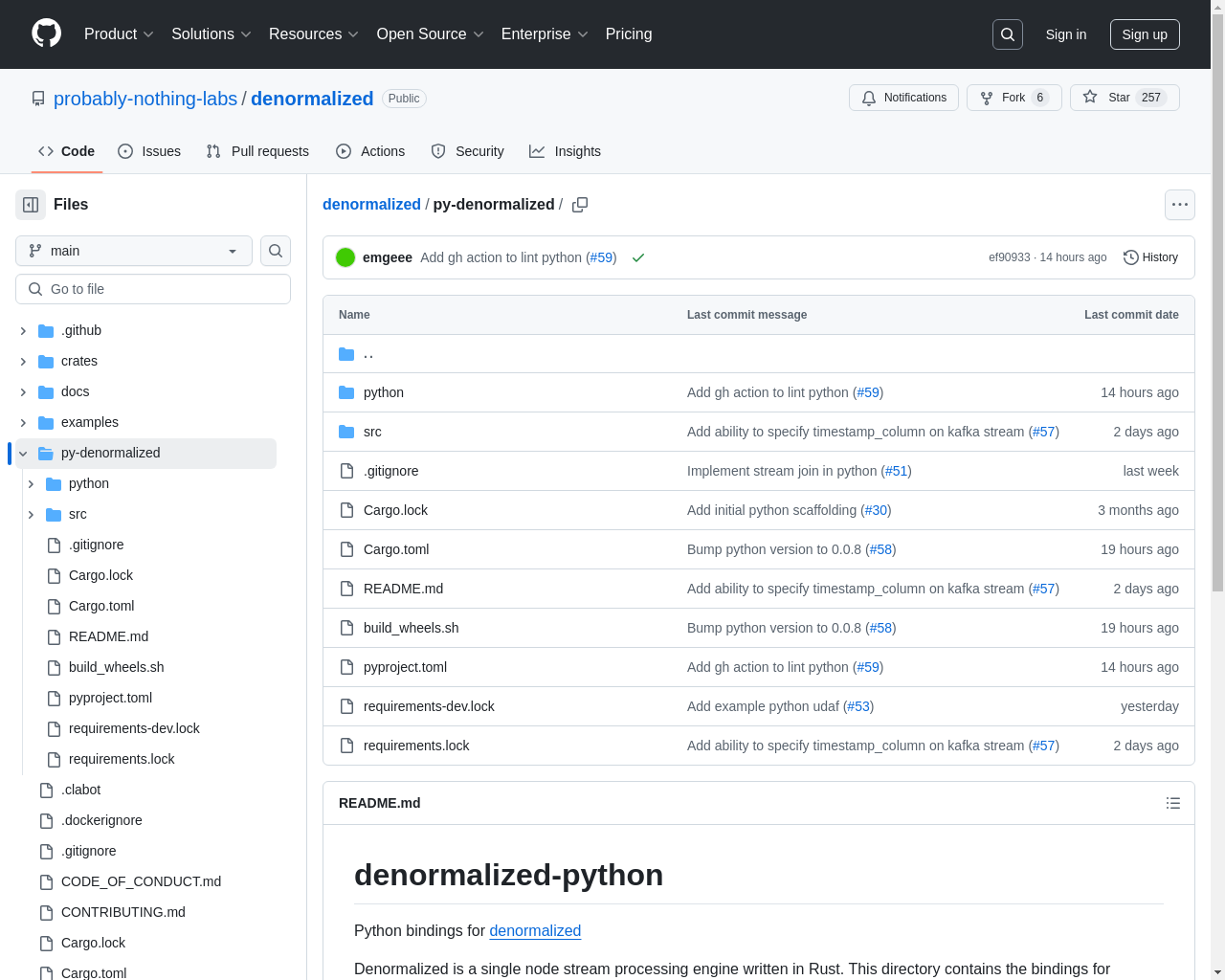
Task: Switch to the Insights tab
Action: coord(565,151)
